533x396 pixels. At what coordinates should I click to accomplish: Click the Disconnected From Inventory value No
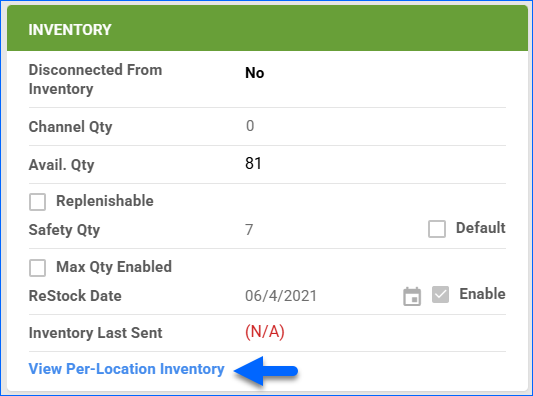[x=255, y=73]
